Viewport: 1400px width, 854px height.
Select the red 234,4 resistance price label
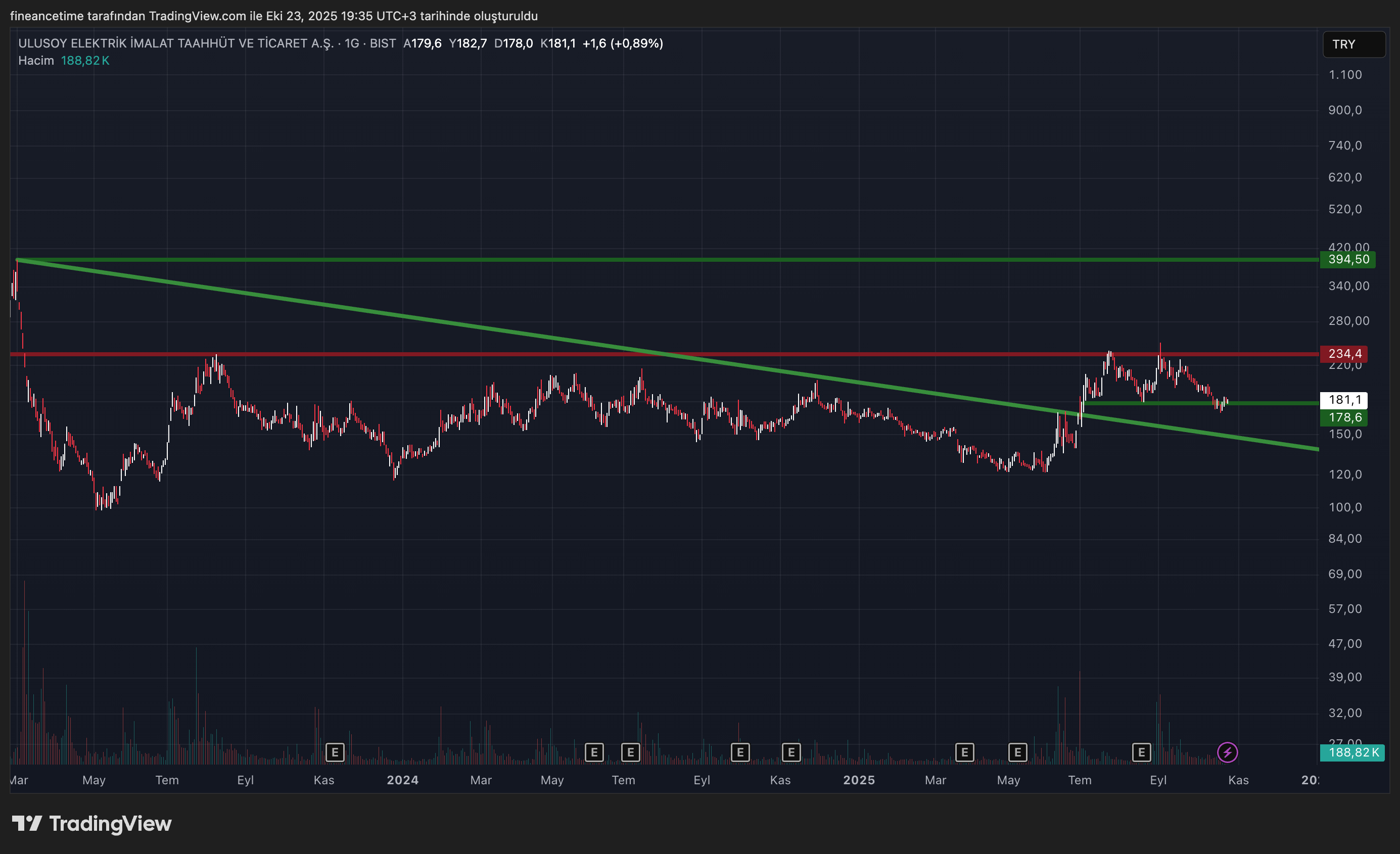coord(1344,354)
